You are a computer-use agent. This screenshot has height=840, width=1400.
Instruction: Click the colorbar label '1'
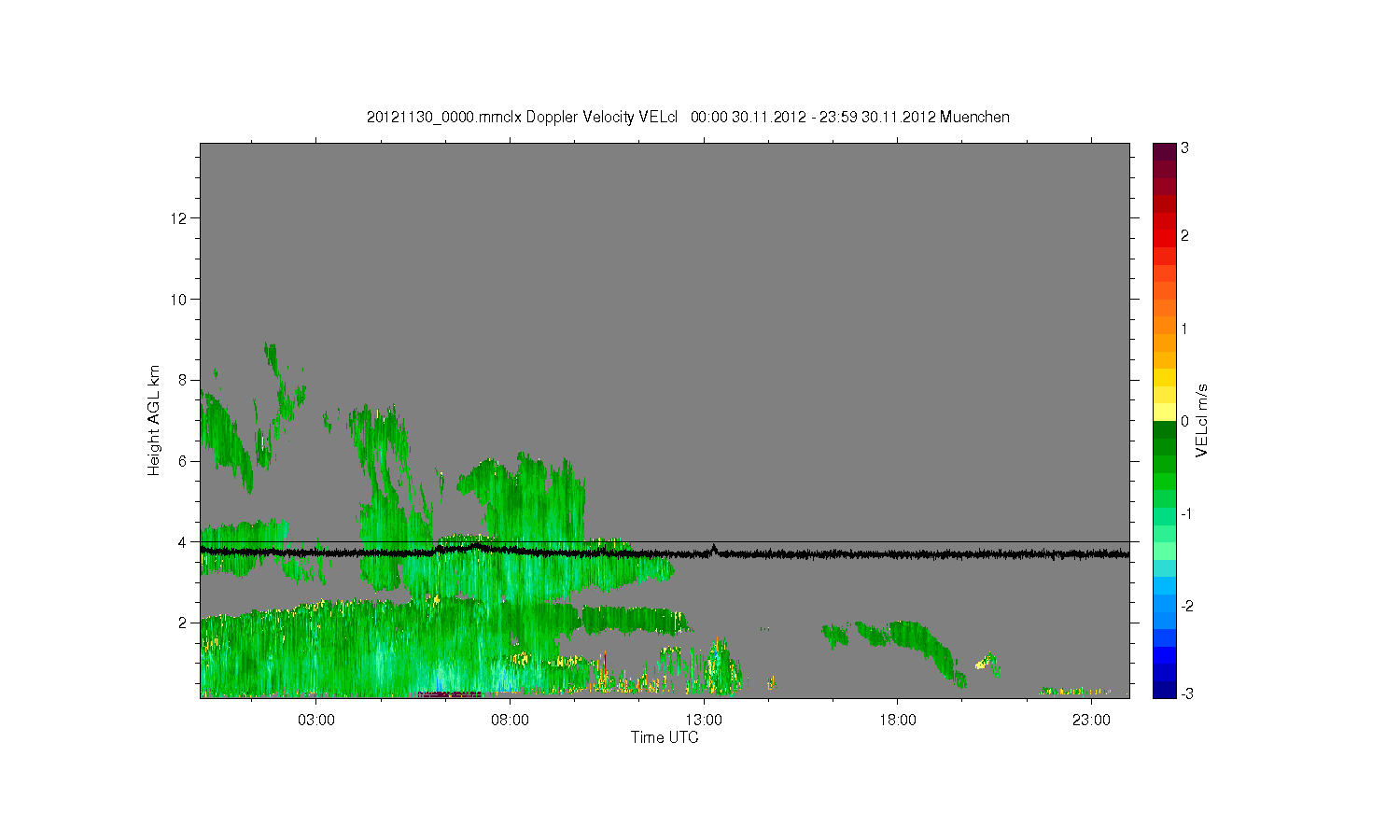1184,329
